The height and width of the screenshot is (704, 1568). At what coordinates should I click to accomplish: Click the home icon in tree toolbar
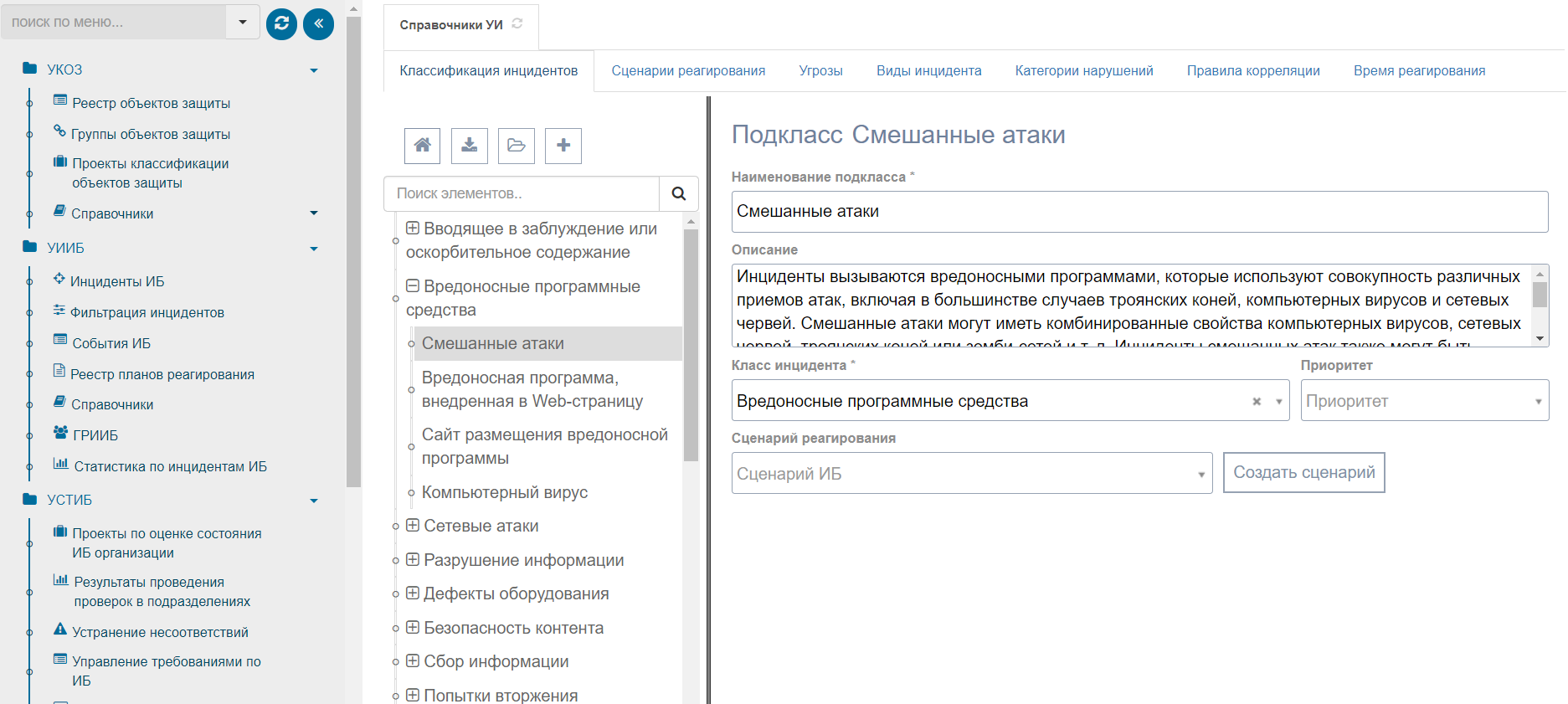pos(422,146)
